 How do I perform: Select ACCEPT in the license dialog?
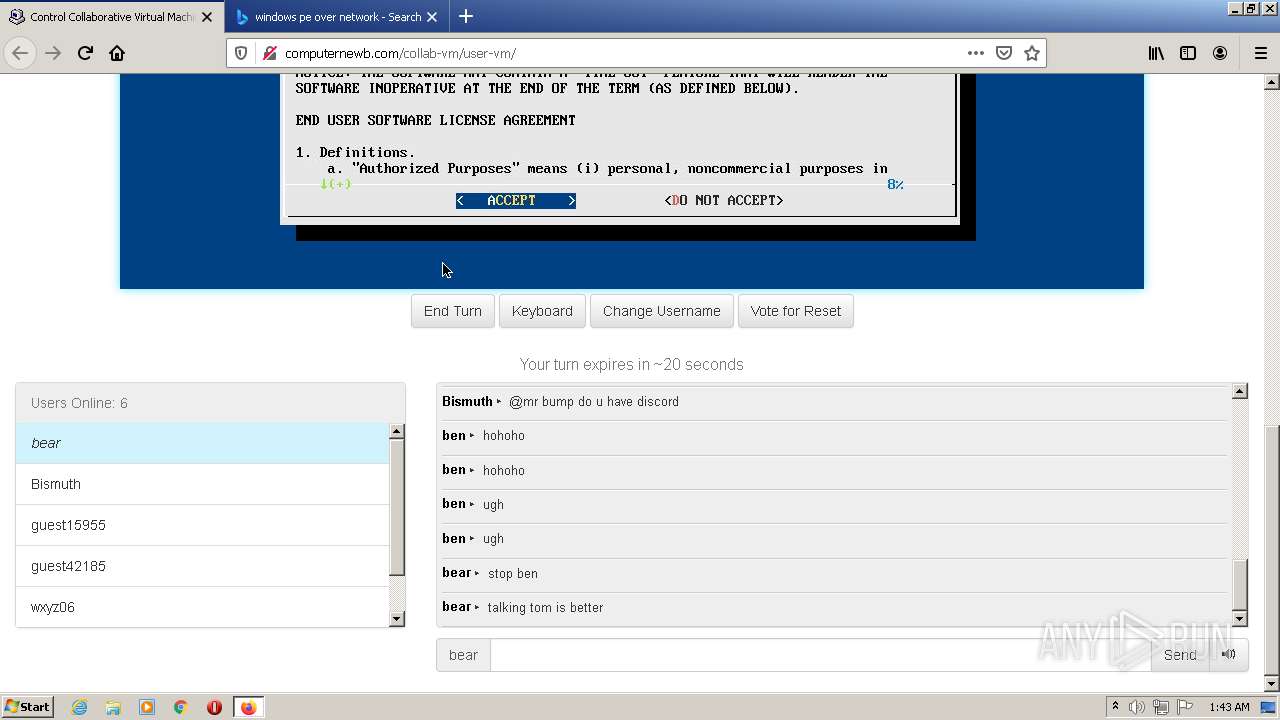(x=515, y=200)
